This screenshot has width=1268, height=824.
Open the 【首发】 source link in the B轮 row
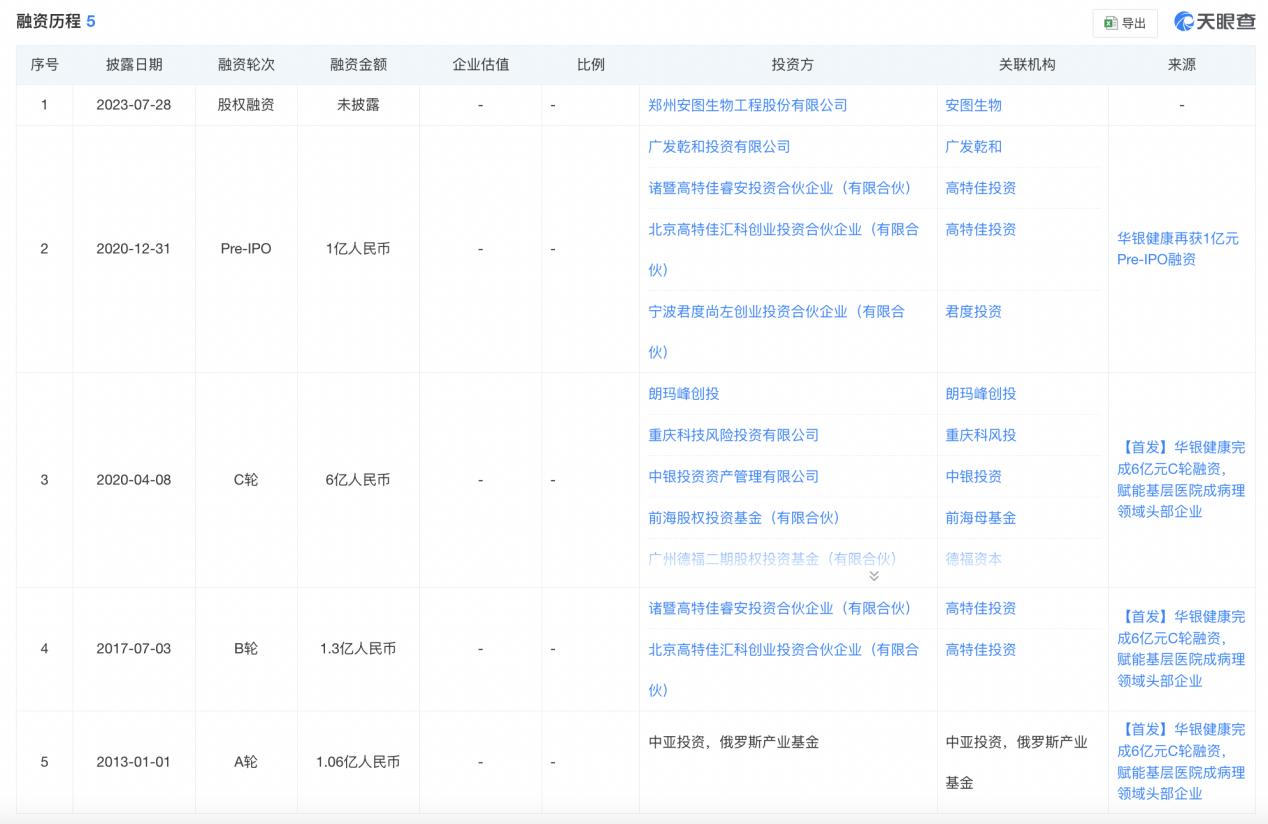pos(1181,648)
